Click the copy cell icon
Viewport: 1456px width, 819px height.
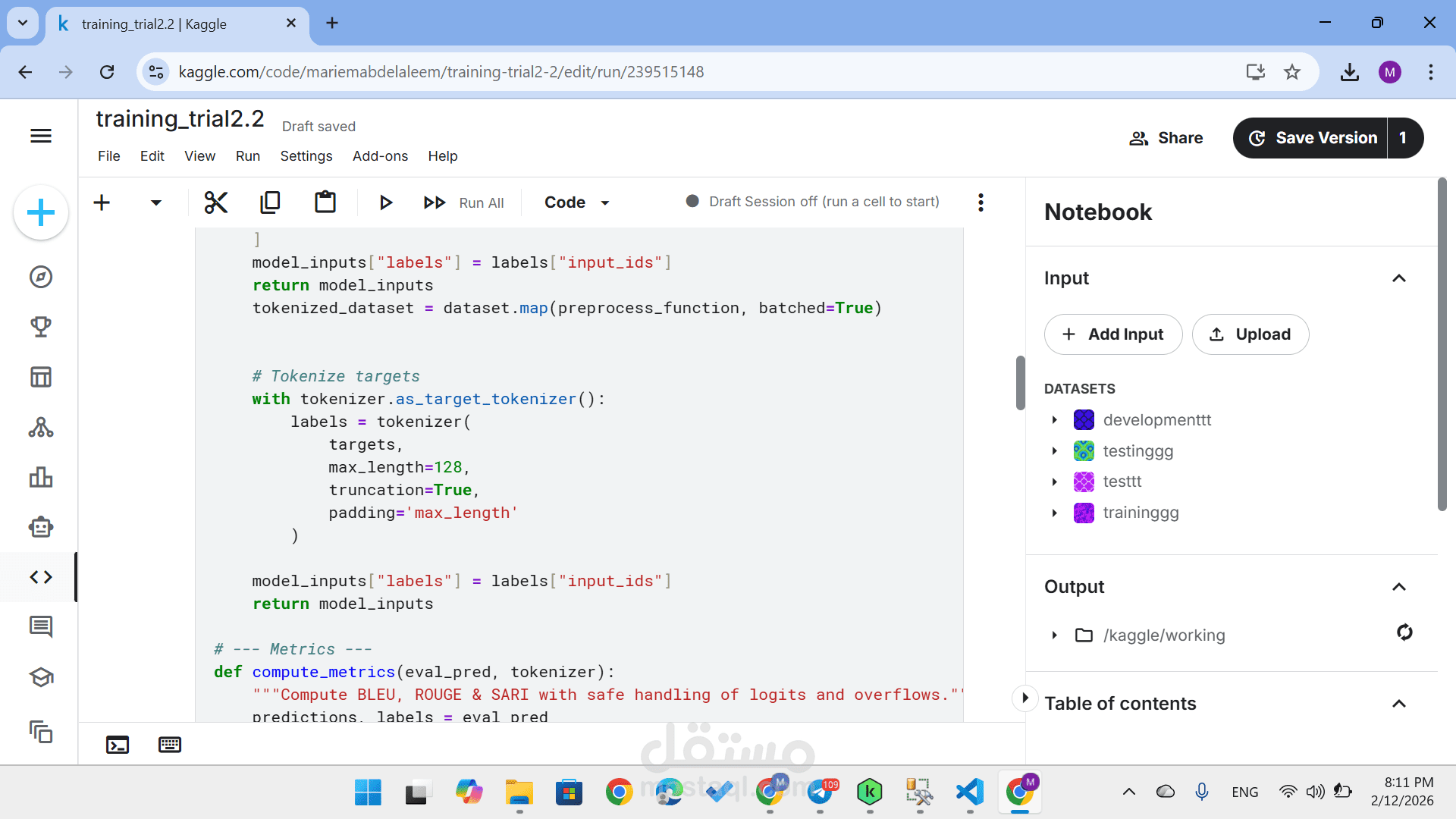(x=270, y=202)
